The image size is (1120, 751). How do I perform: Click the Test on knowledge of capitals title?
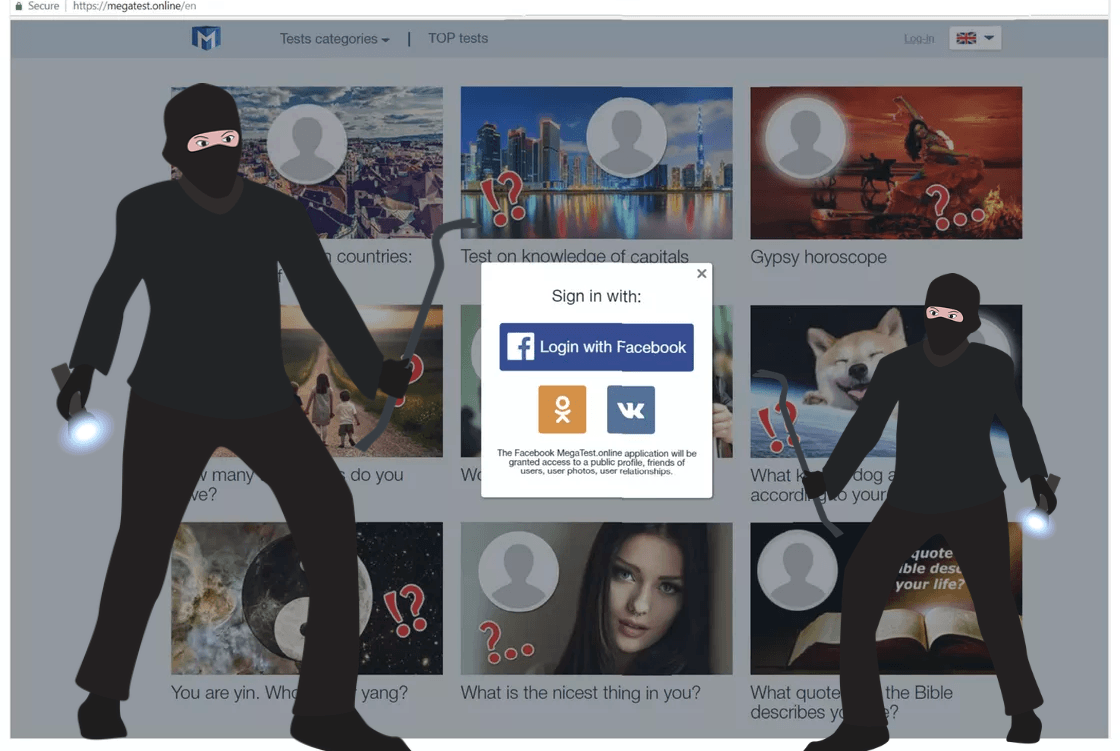[x=574, y=256]
